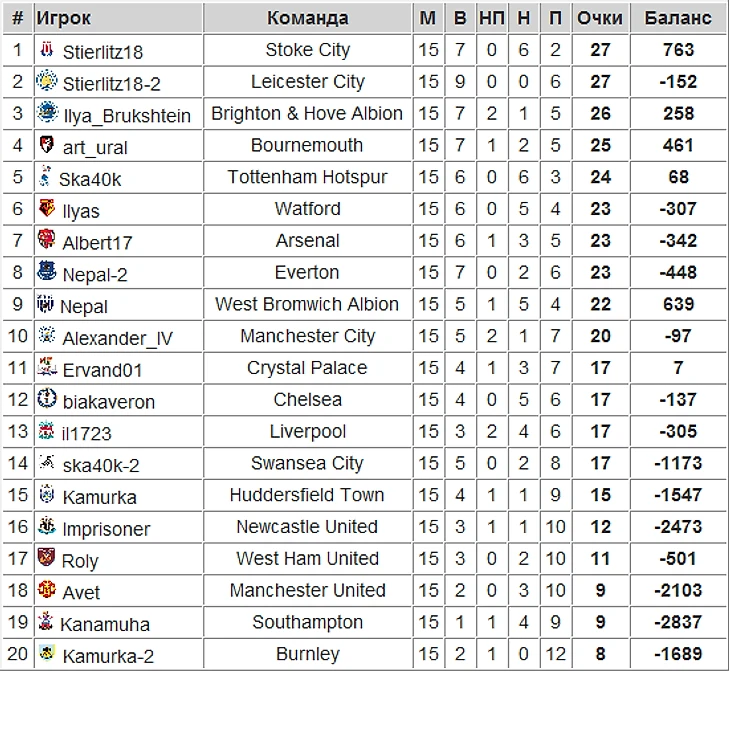
Task: Click the crest icon next to Roly
Action: (x=46, y=558)
